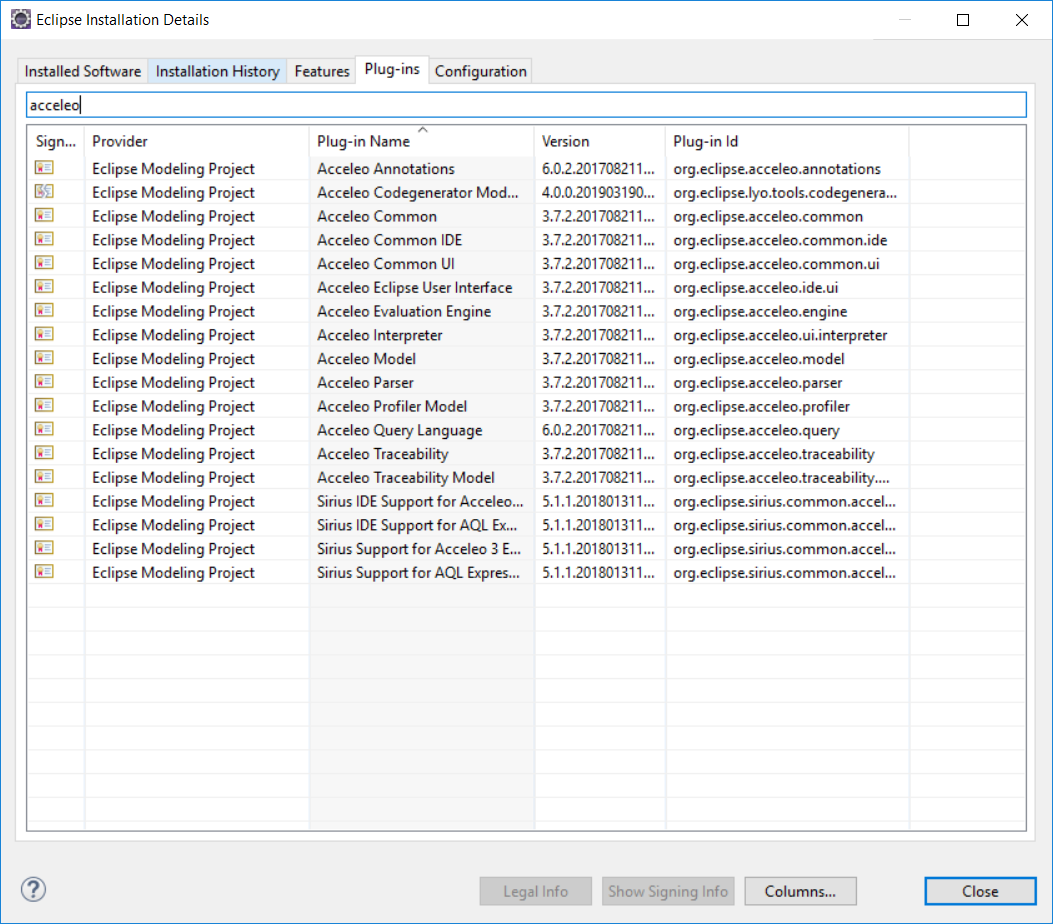Click the Legal Info button
The width and height of the screenshot is (1053, 924).
coord(536,891)
